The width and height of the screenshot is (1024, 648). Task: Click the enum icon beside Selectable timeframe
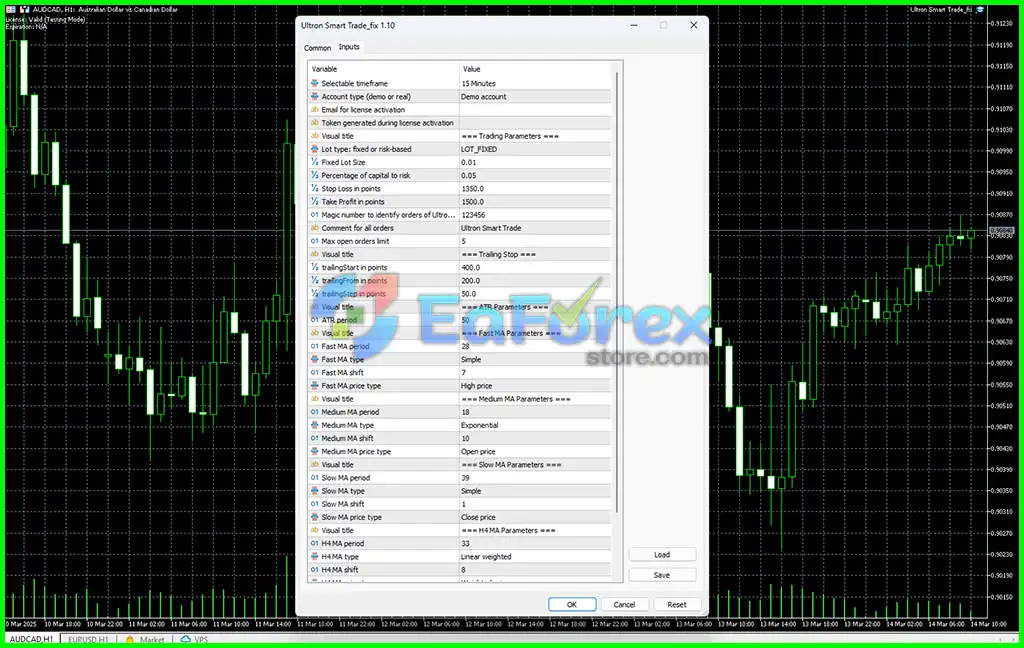[x=315, y=84]
